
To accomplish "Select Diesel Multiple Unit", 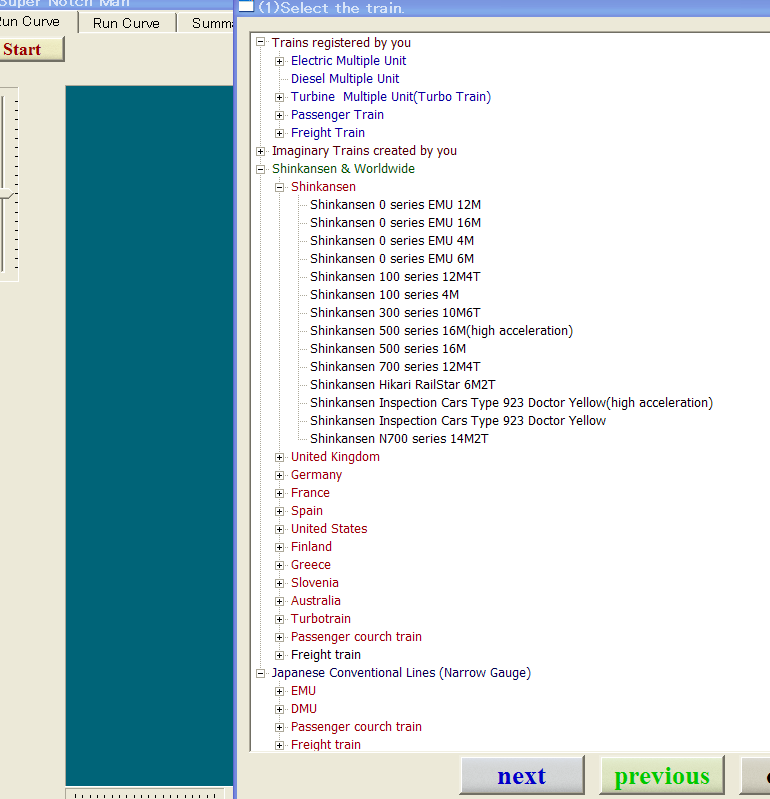I will click(345, 78).
